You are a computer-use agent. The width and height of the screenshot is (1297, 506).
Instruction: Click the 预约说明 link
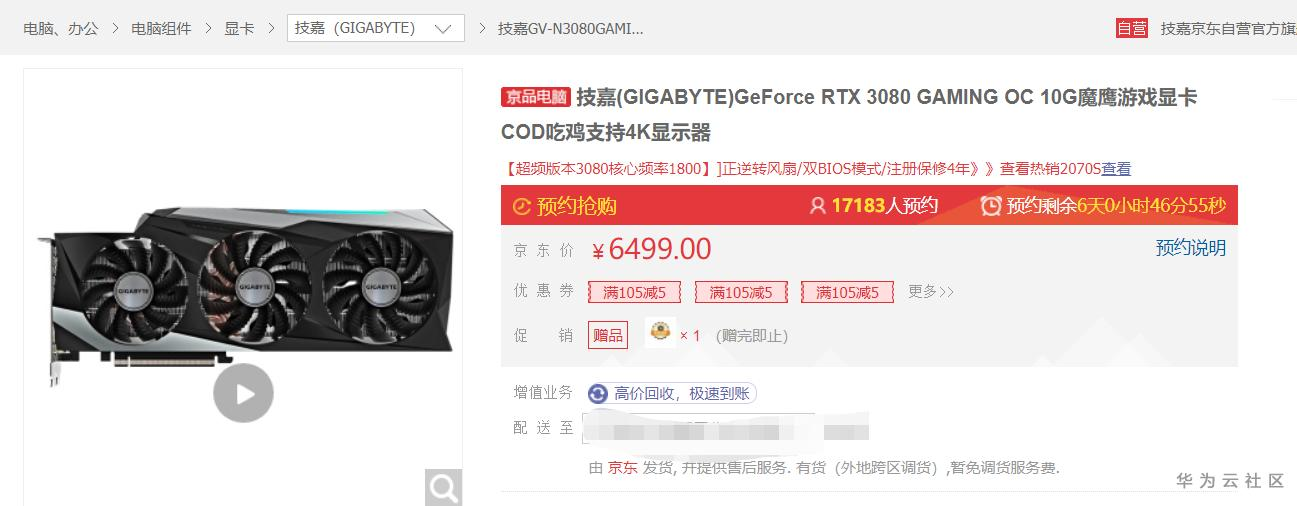tap(1191, 248)
